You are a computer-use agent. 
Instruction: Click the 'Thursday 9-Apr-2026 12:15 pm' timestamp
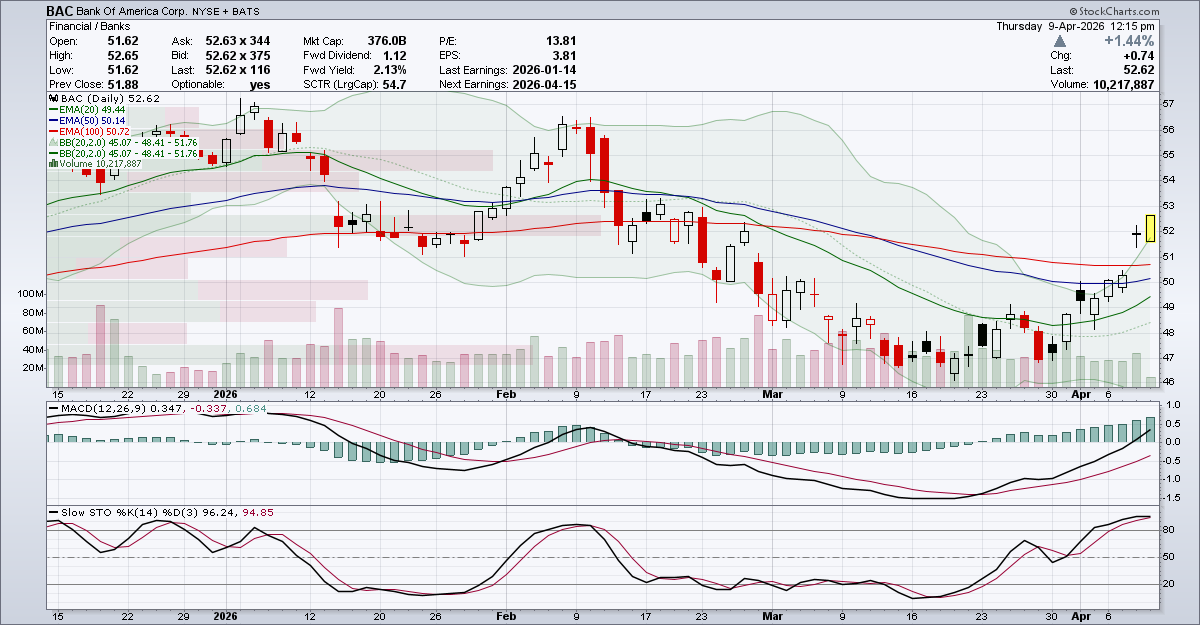(1077, 27)
